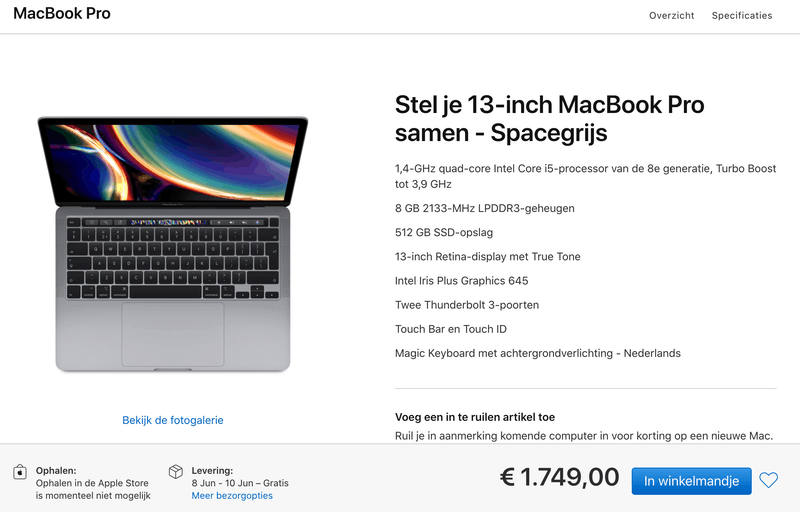Click the Ophalen pickup label
Screen dimensions: 800x512
click(56, 470)
